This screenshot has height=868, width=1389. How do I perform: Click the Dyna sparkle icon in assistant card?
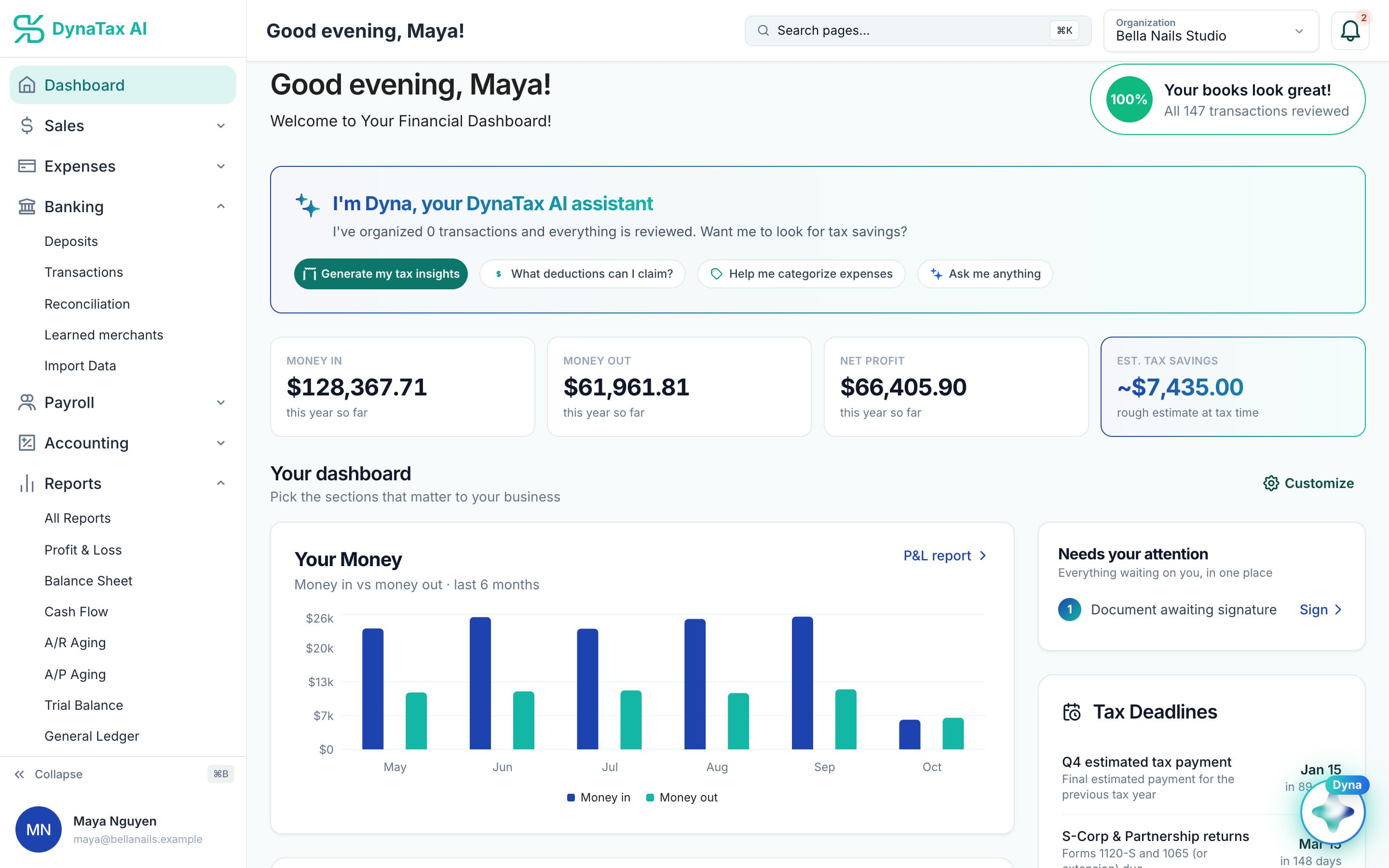(308, 205)
